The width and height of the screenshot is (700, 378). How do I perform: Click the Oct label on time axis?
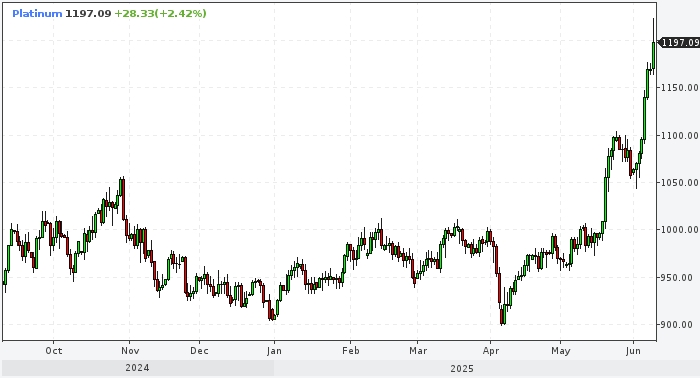click(54, 351)
